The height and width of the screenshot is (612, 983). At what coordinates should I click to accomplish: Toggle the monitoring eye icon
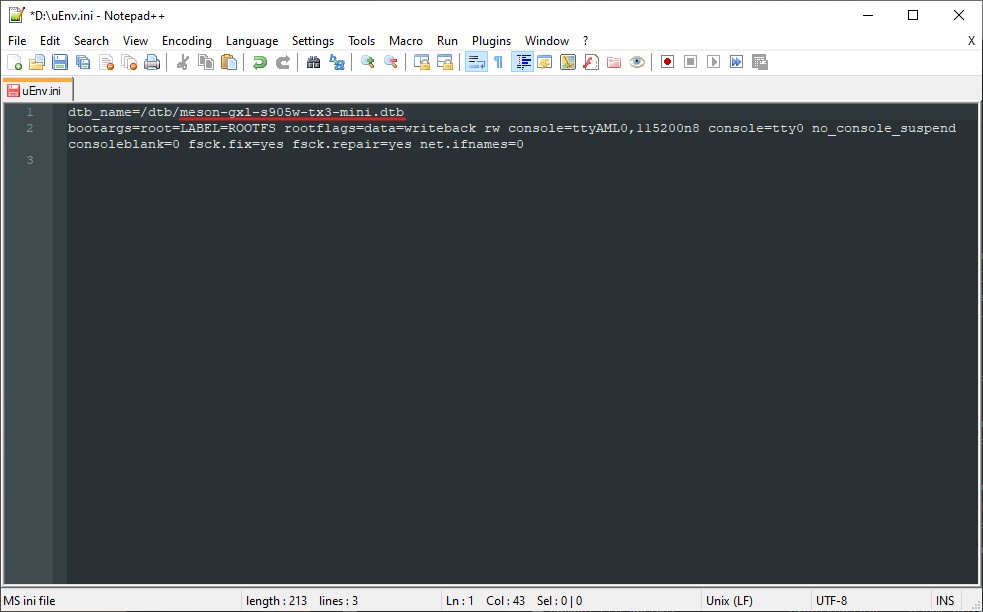pos(637,62)
